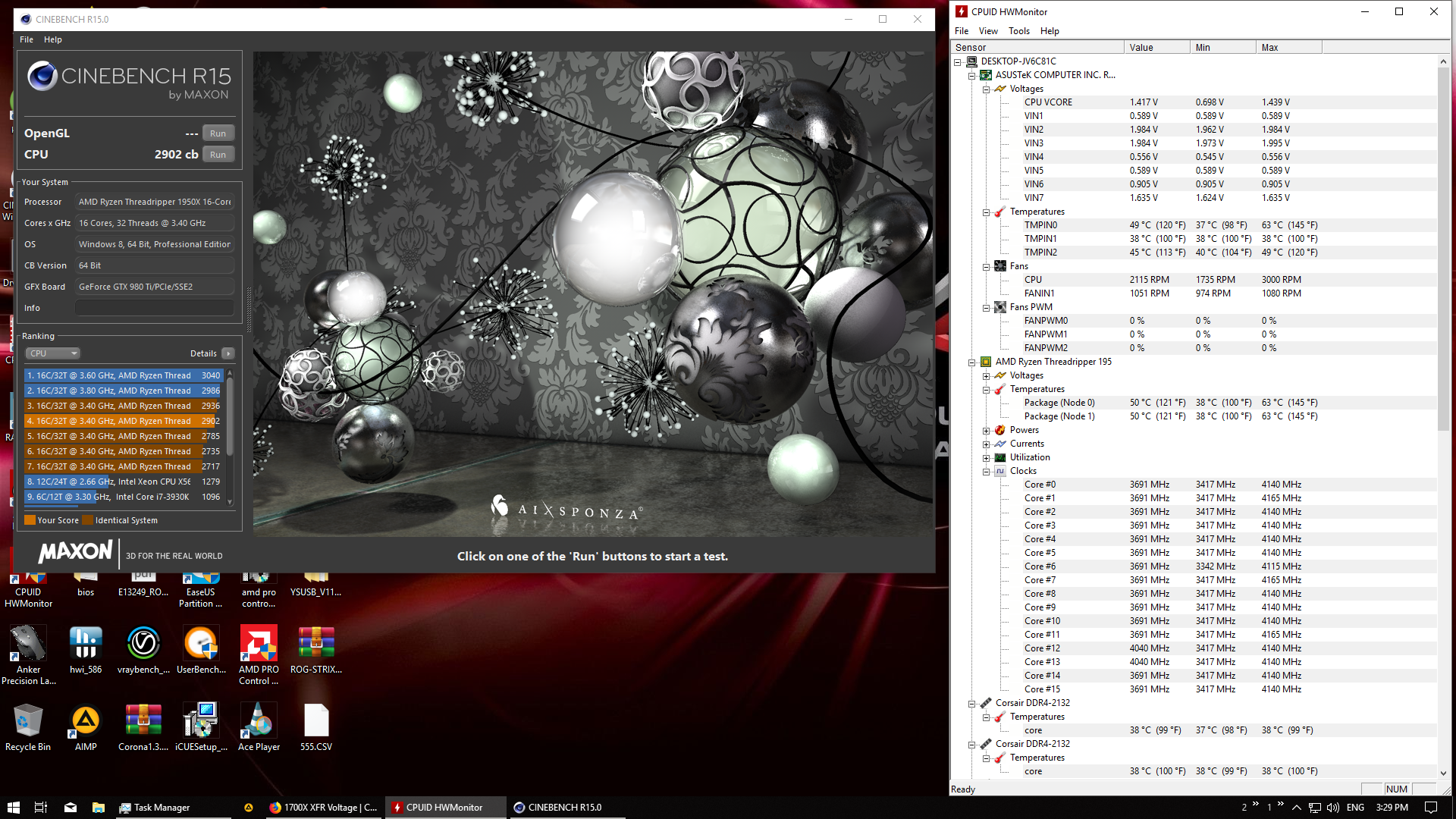This screenshot has height=819, width=1456.
Task: Select the UserBenchmark desktop icon
Action: [201, 650]
